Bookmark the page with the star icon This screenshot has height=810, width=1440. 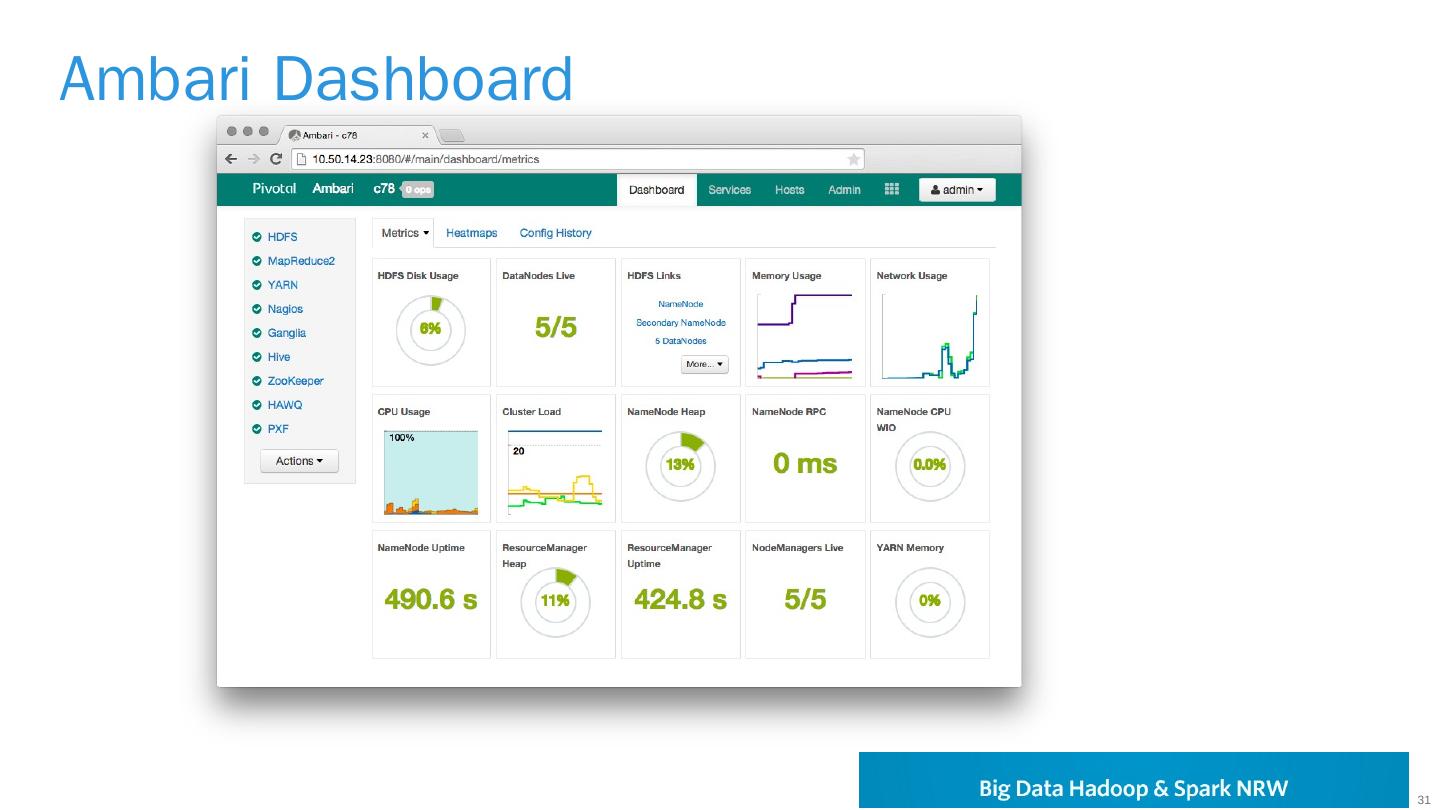(853, 159)
